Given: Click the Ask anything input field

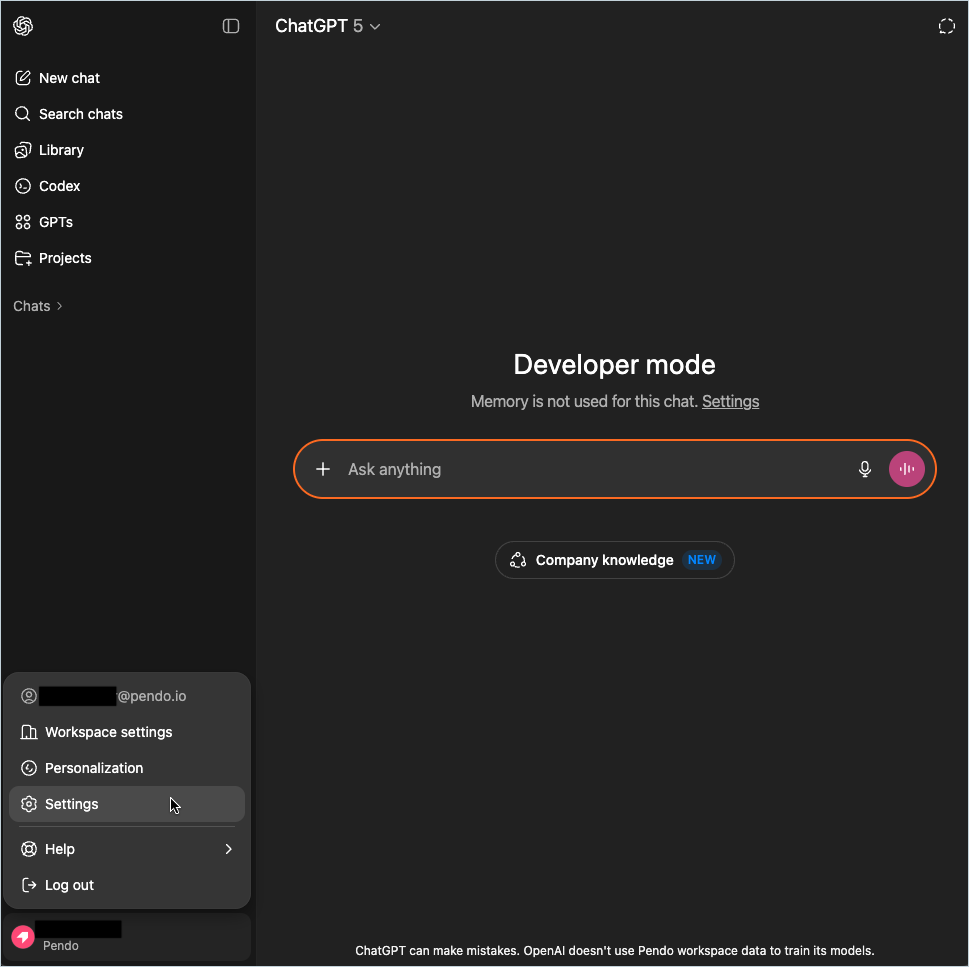Looking at the screenshot, I should 590,469.
